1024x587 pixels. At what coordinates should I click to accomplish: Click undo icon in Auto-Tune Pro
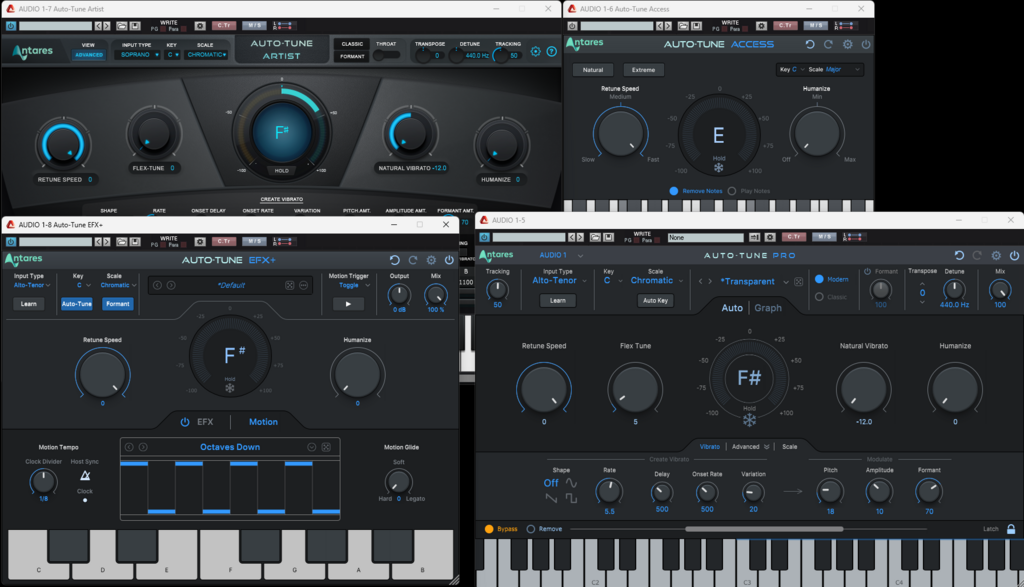959,255
